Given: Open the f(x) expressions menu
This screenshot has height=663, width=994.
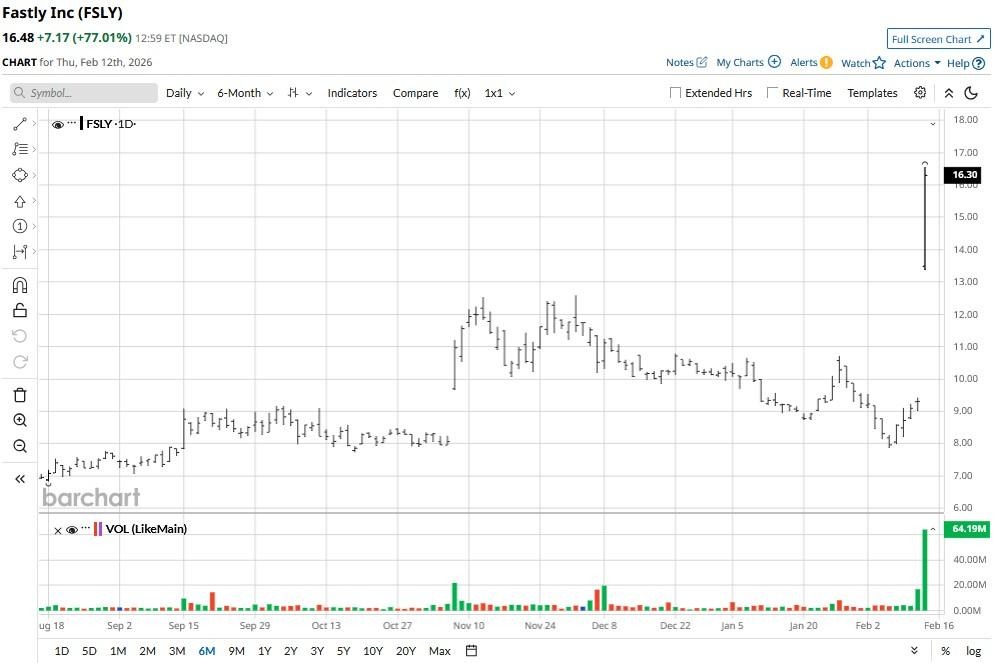Looking at the screenshot, I should click(462, 93).
